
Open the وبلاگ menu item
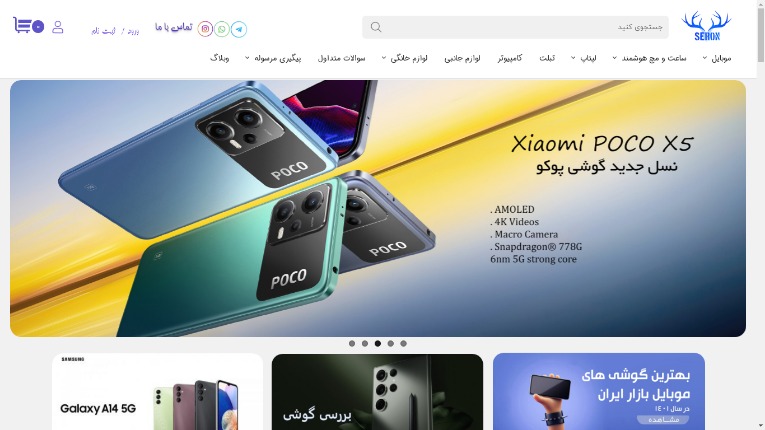[x=220, y=58]
